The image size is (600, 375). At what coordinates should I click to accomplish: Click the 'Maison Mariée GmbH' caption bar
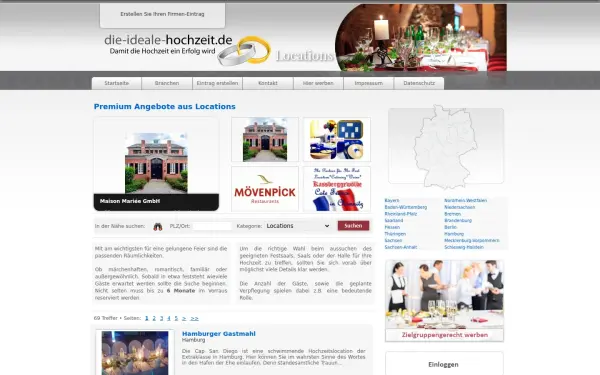pos(156,202)
